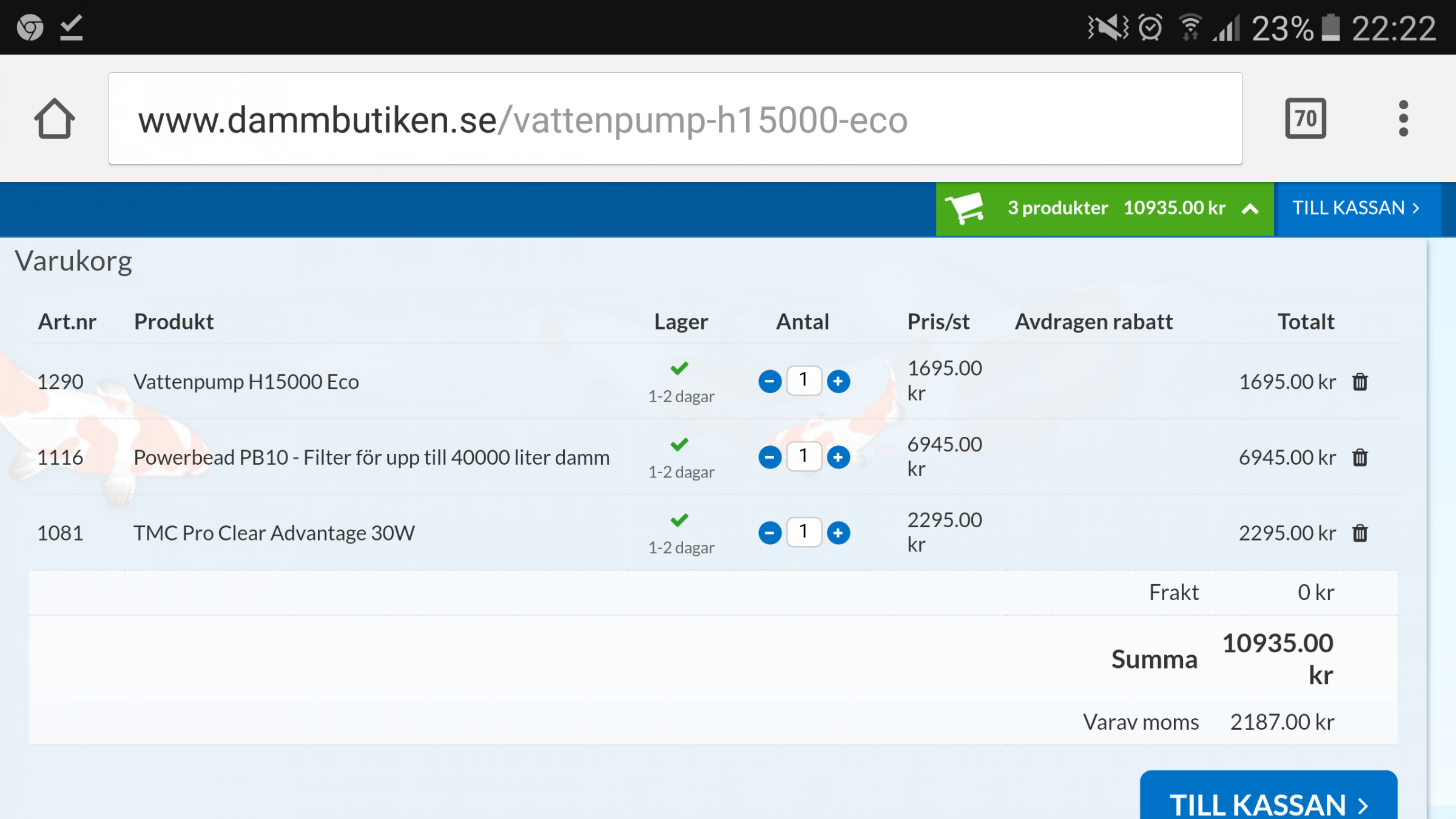Click green stock checkmark for TMC Pro Clear
This screenshot has width=1456, height=819.
point(679,520)
